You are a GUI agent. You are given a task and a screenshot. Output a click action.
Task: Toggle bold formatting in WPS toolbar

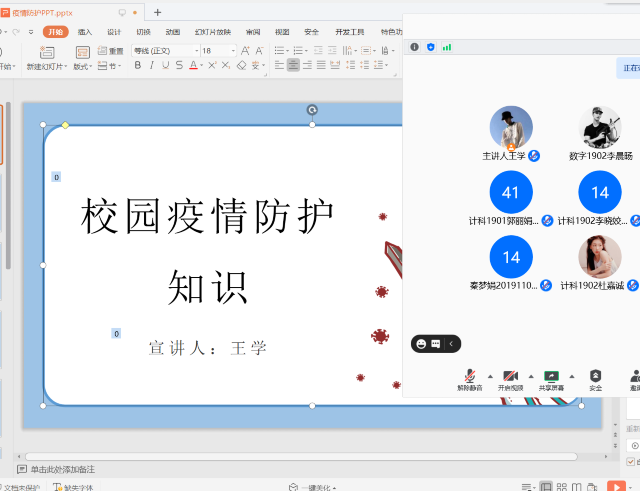(138, 65)
